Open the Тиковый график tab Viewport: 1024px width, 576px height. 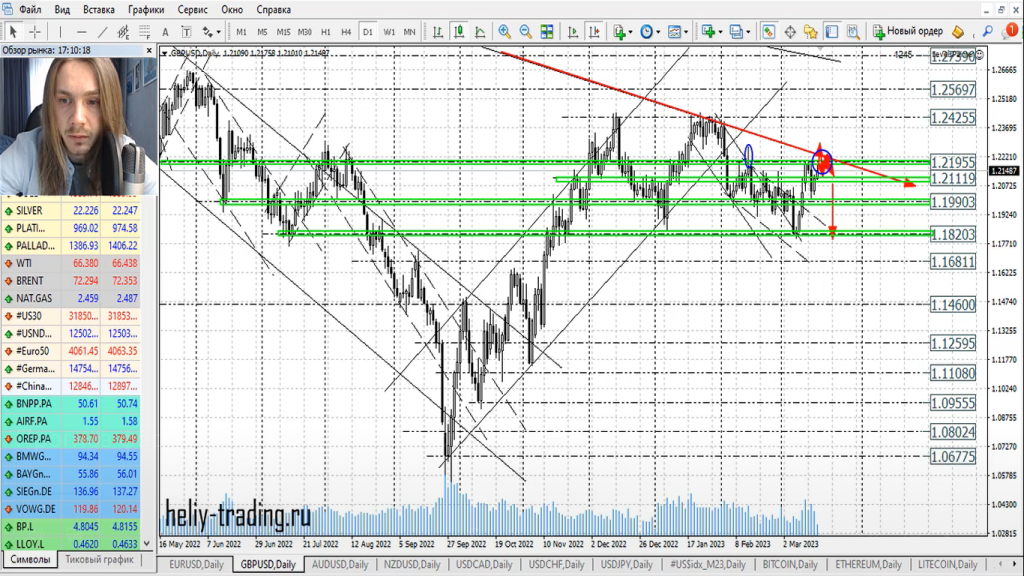coord(99,560)
